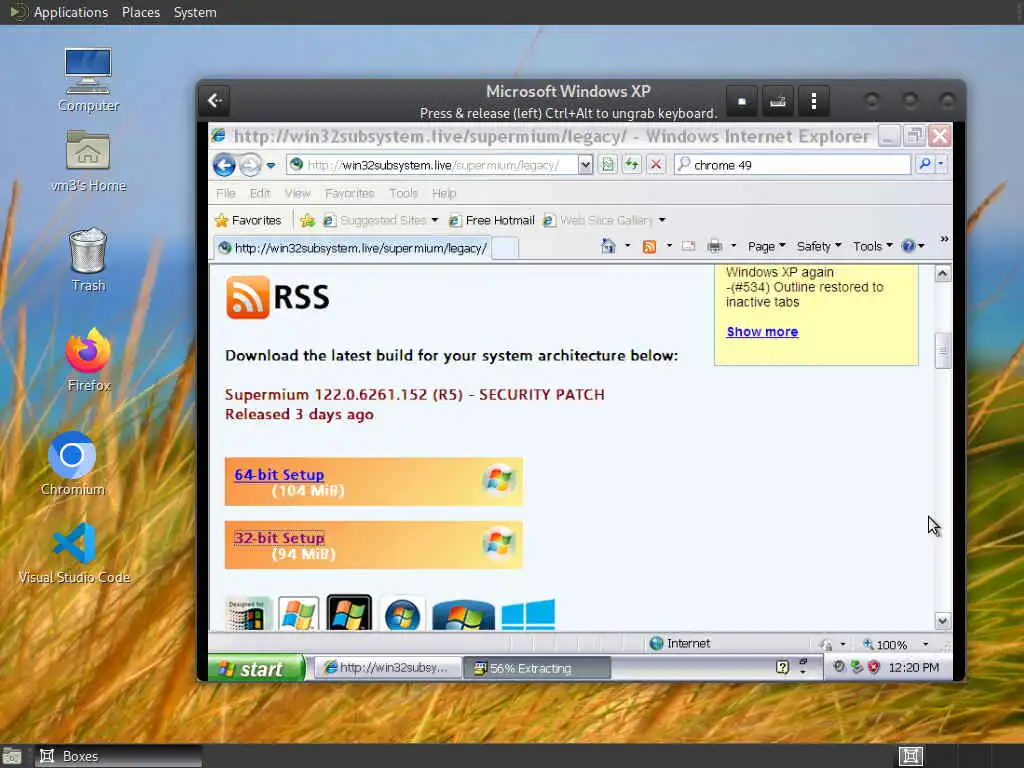Launch Firefox from the desktop
This screenshot has width=1024, height=768.
click(88, 360)
